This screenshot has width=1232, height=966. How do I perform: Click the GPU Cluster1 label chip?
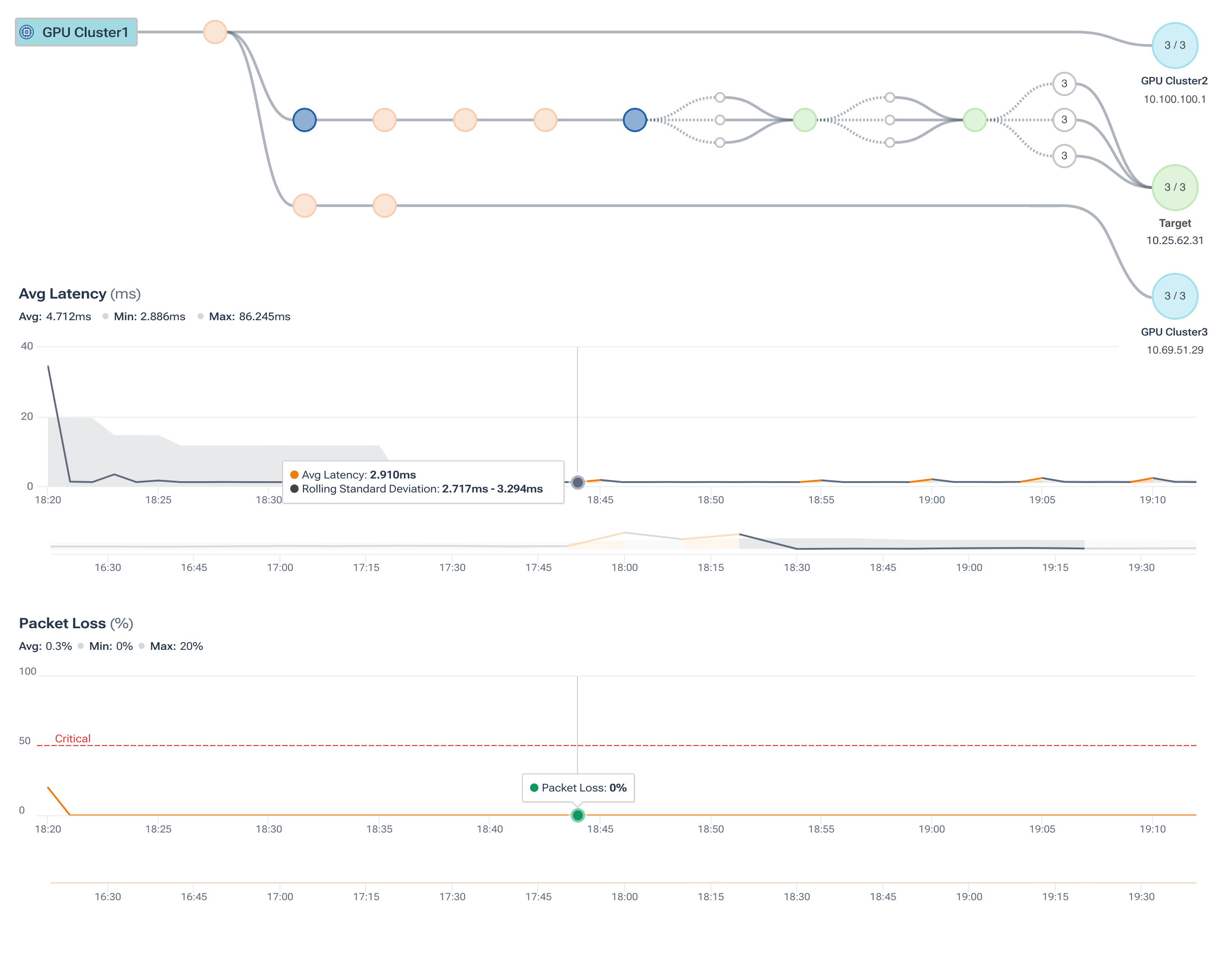tap(85, 32)
